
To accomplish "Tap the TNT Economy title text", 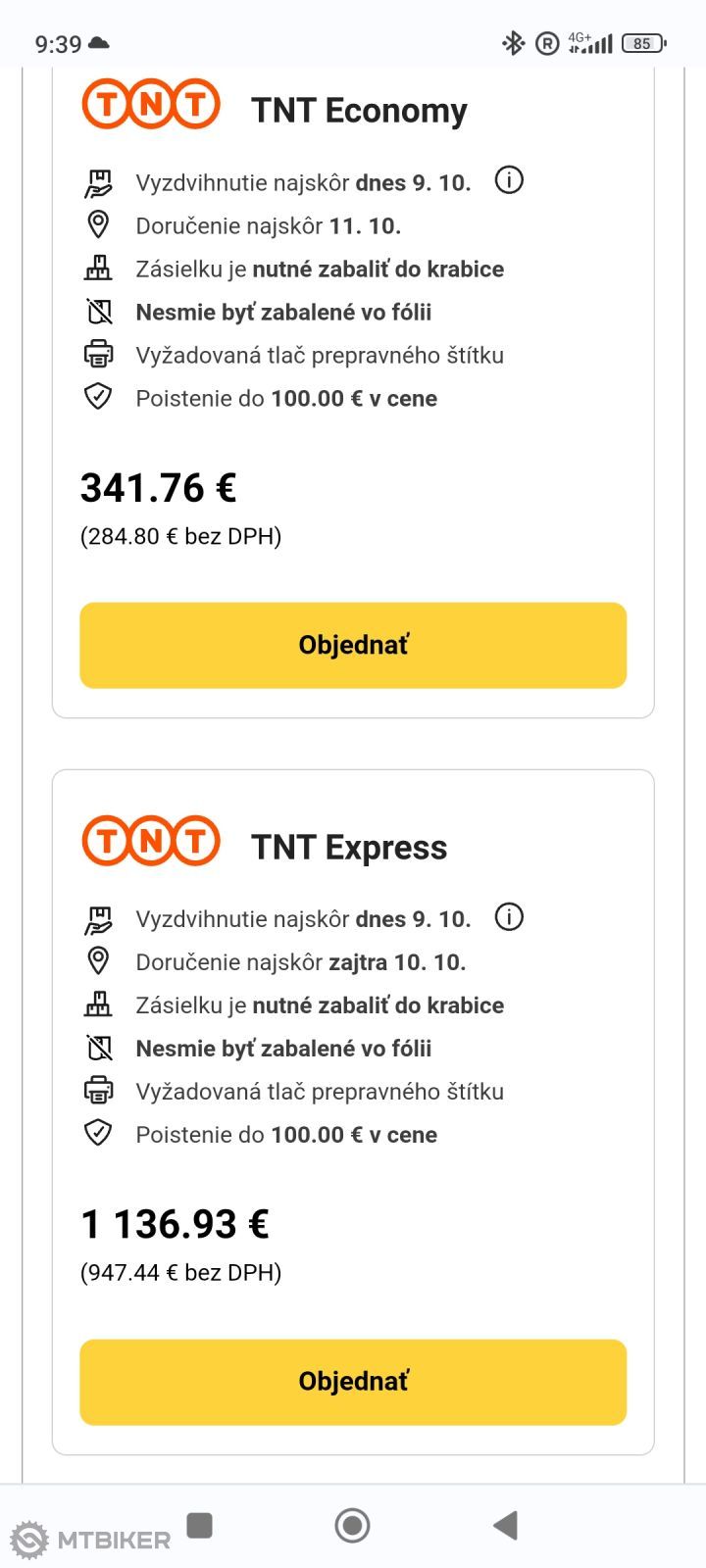I will click(x=359, y=111).
